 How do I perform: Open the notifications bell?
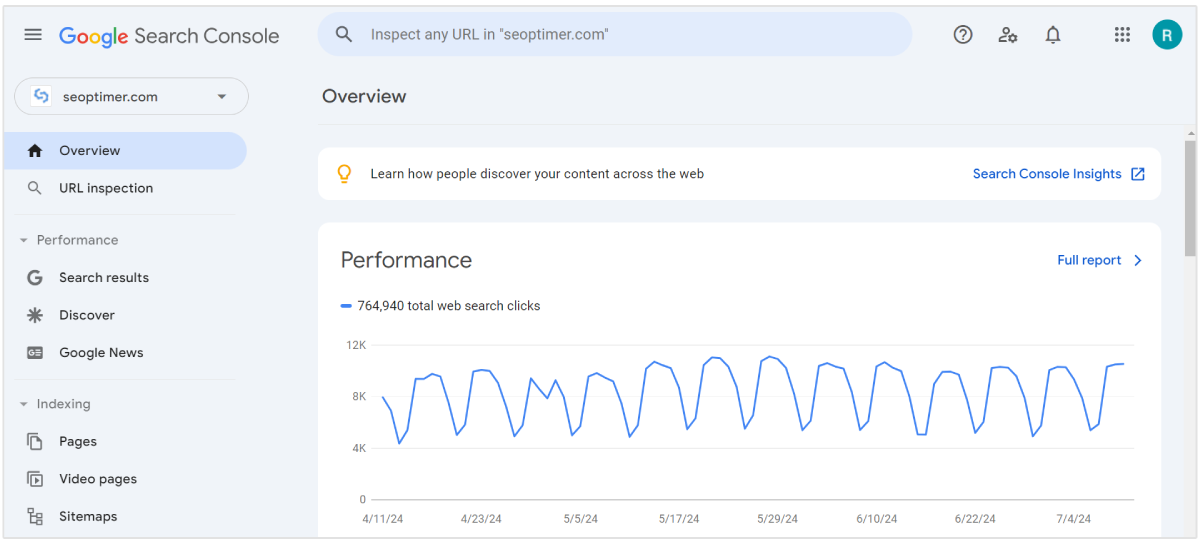click(x=1052, y=35)
